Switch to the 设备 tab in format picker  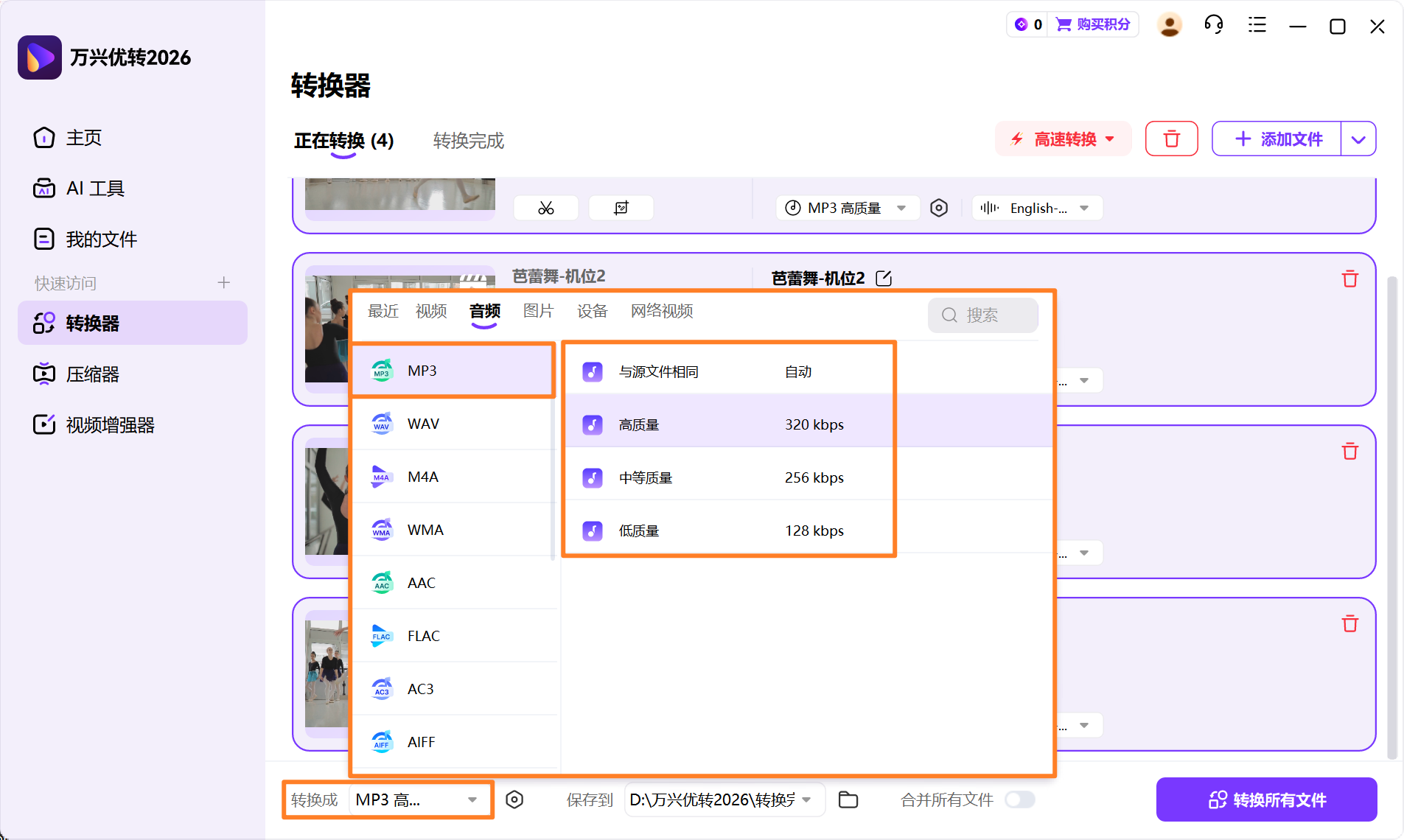tap(592, 311)
